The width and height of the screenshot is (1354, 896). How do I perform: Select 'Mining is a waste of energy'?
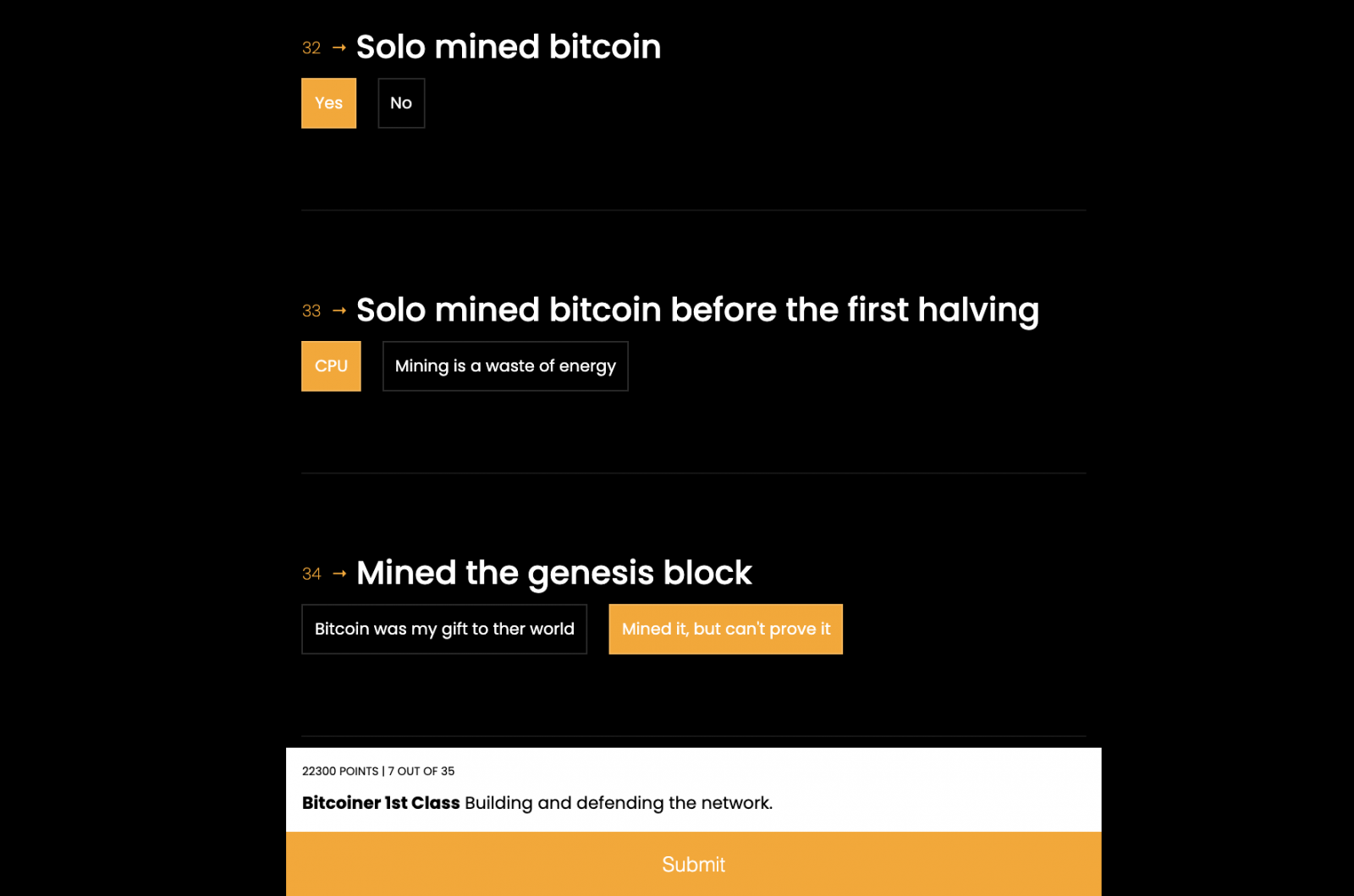[x=505, y=366]
